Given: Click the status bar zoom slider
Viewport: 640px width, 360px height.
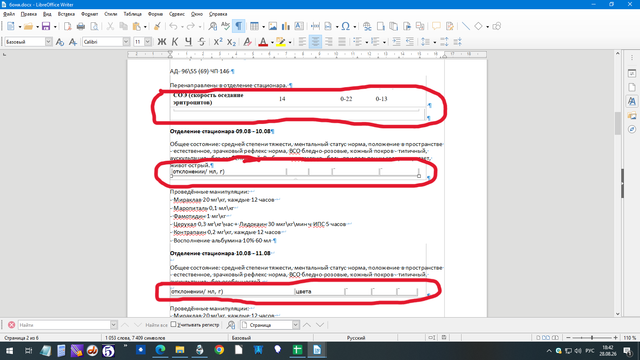Looking at the screenshot, I should pyautogui.click(x=592, y=338).
